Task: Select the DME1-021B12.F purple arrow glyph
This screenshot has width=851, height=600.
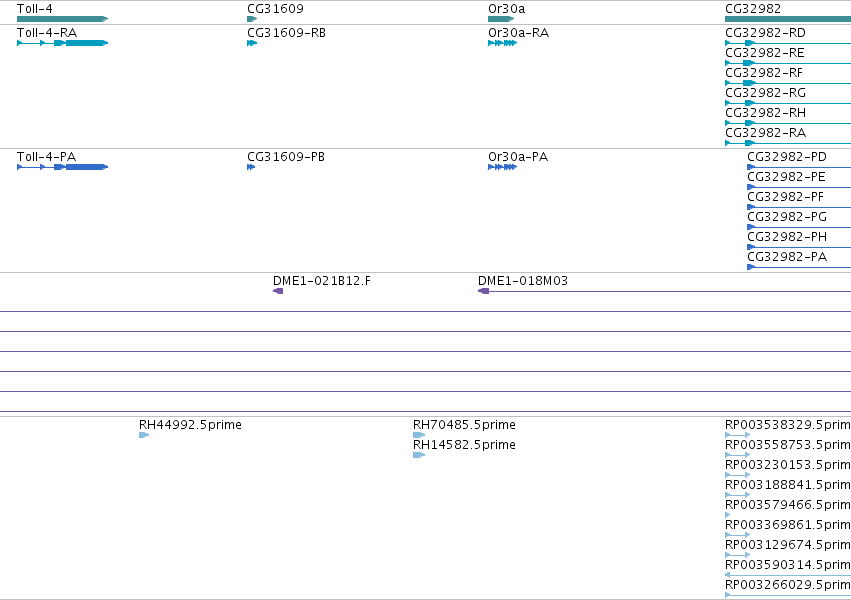Action: 278,291
